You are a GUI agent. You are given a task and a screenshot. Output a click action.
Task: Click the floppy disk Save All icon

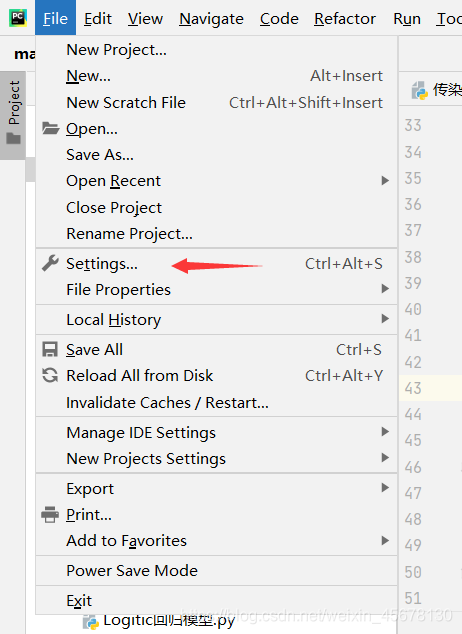(50, 349)
